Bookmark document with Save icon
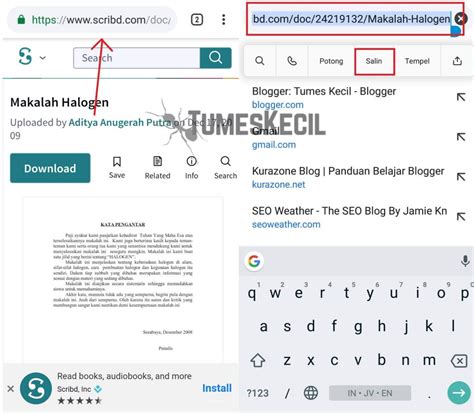Screen dimensions: 474x413 click(x=117, y=168)
